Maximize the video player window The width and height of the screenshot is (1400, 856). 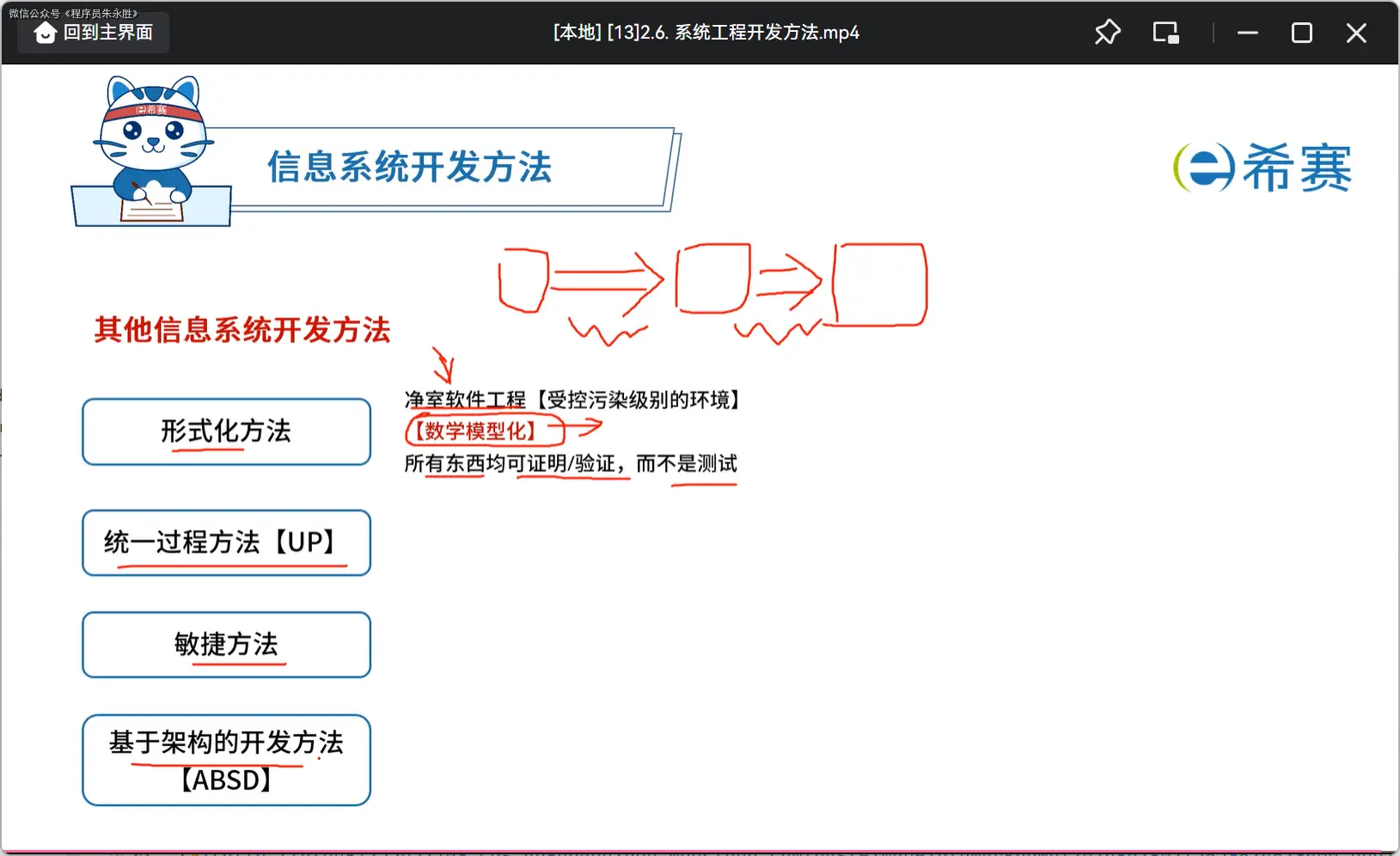click(1301, 33)
